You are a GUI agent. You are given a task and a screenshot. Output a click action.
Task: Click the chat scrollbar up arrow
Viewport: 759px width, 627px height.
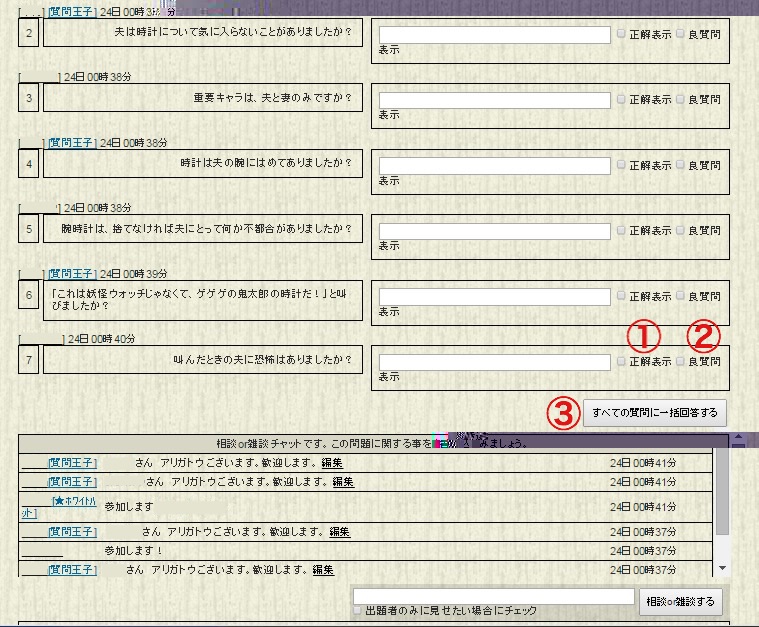[x=723, y=441]
